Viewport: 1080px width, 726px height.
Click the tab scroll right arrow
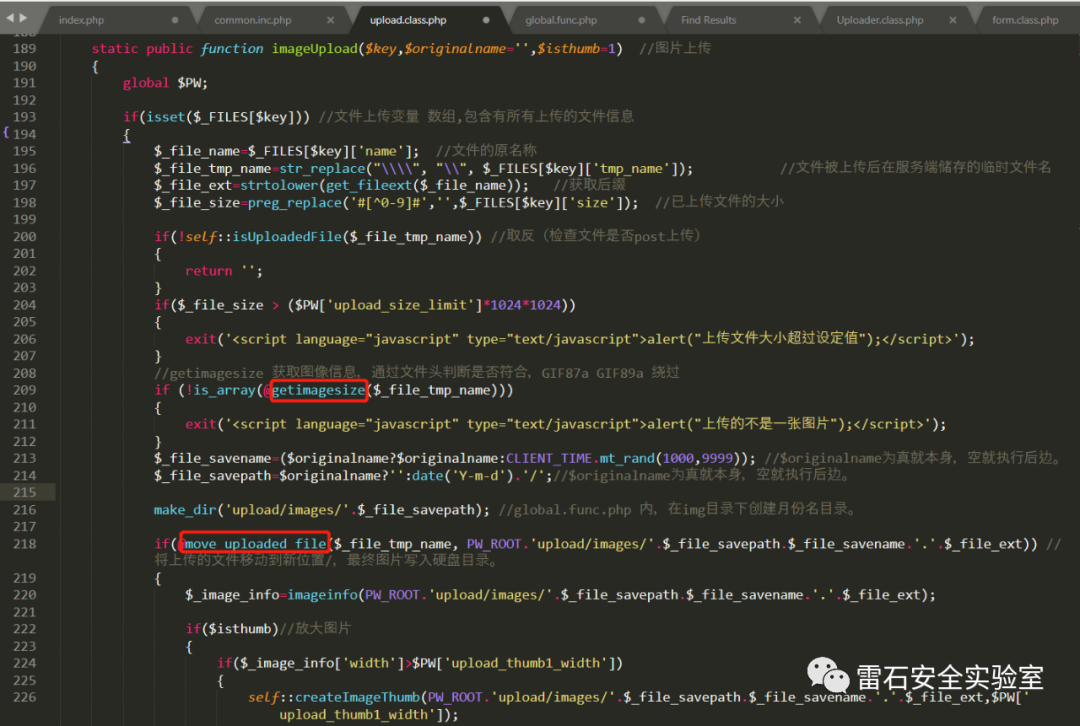click(x=23, y=17)
